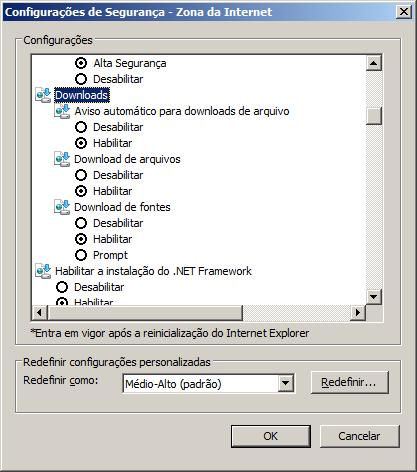
Task: Select Desabilitar below Alta Segurança
Action: (81, 79)
